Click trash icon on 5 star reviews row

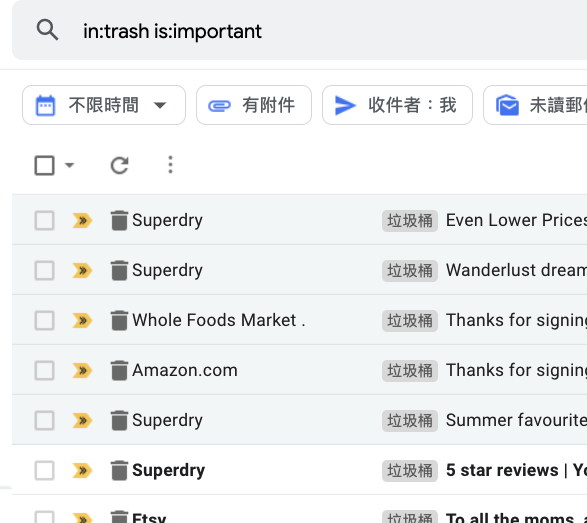119,471
